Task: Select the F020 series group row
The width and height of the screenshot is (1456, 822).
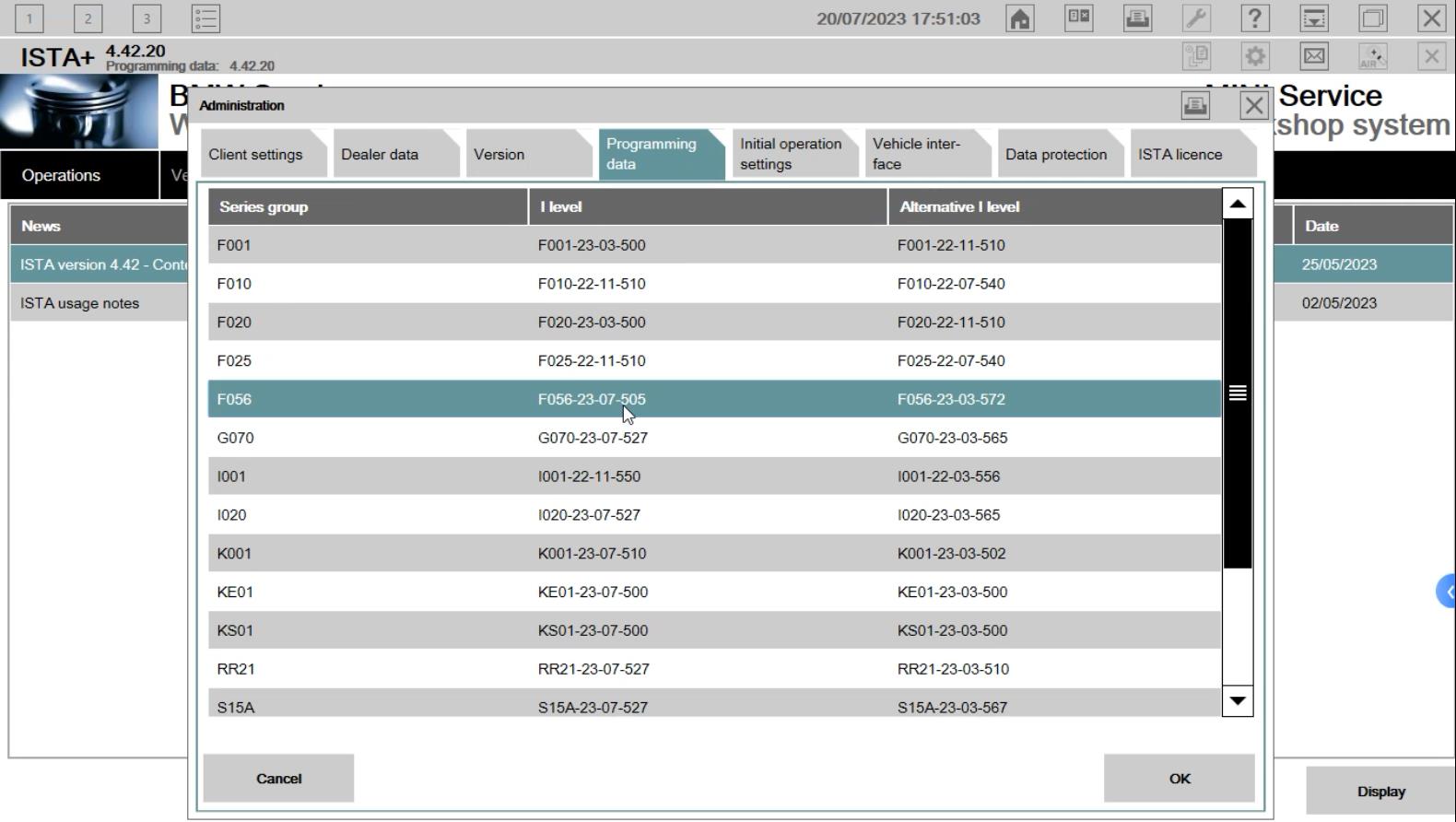Action: [714, 323]
